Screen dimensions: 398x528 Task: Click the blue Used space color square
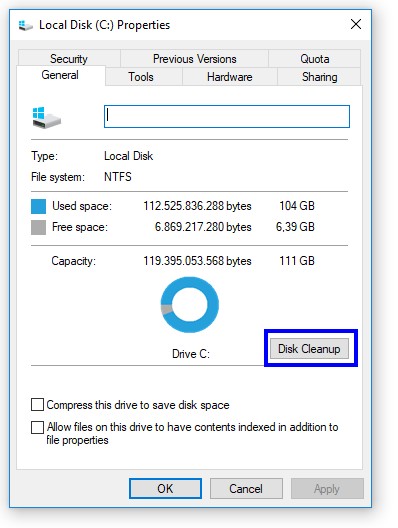38,206
